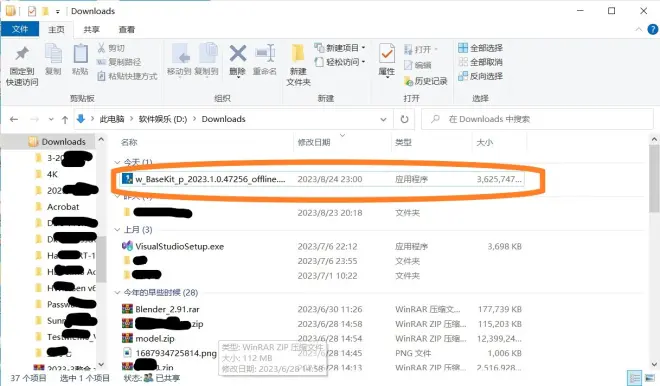Open the Open (打开) dropdown button
The image size is (660, 386).
point(421,49)
